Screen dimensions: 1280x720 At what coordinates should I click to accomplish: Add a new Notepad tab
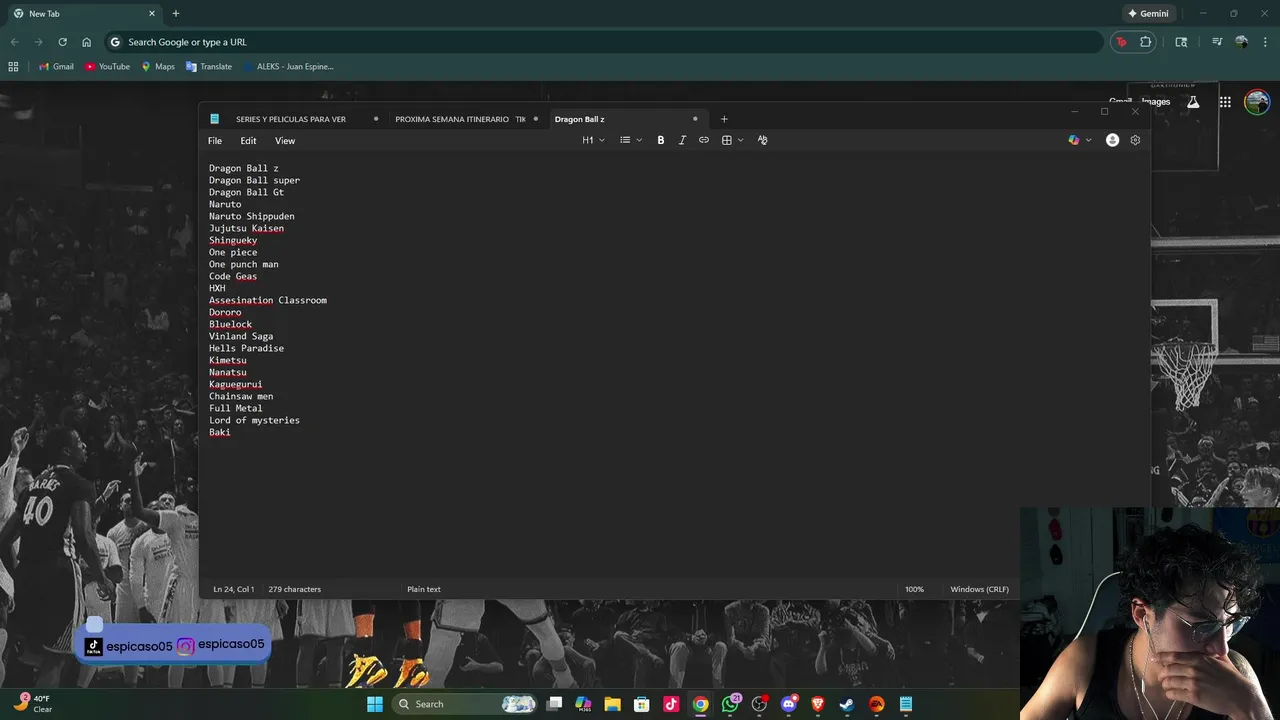724,119
